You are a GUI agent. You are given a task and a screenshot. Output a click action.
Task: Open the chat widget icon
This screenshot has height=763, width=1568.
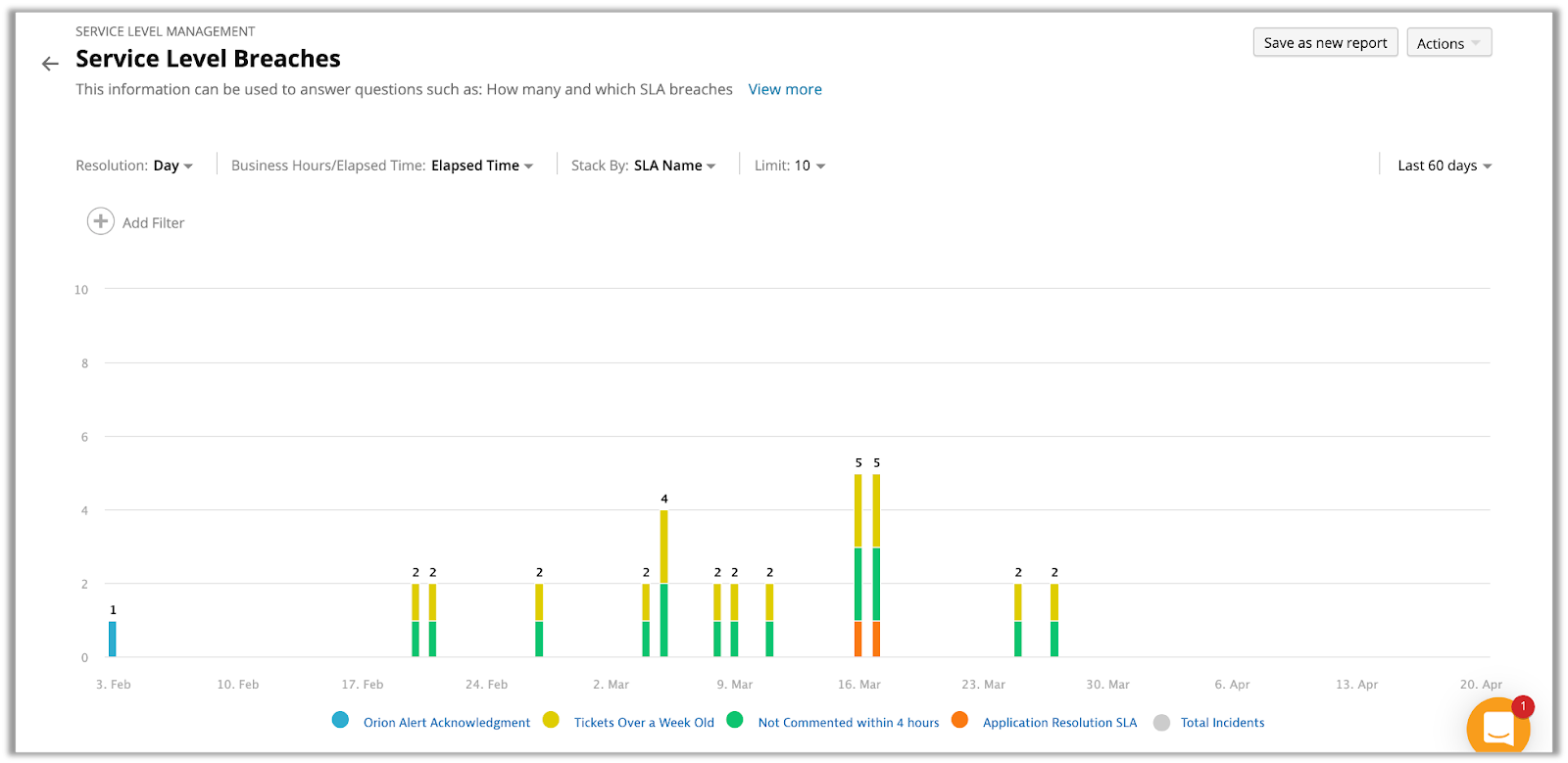(1498, 729)
